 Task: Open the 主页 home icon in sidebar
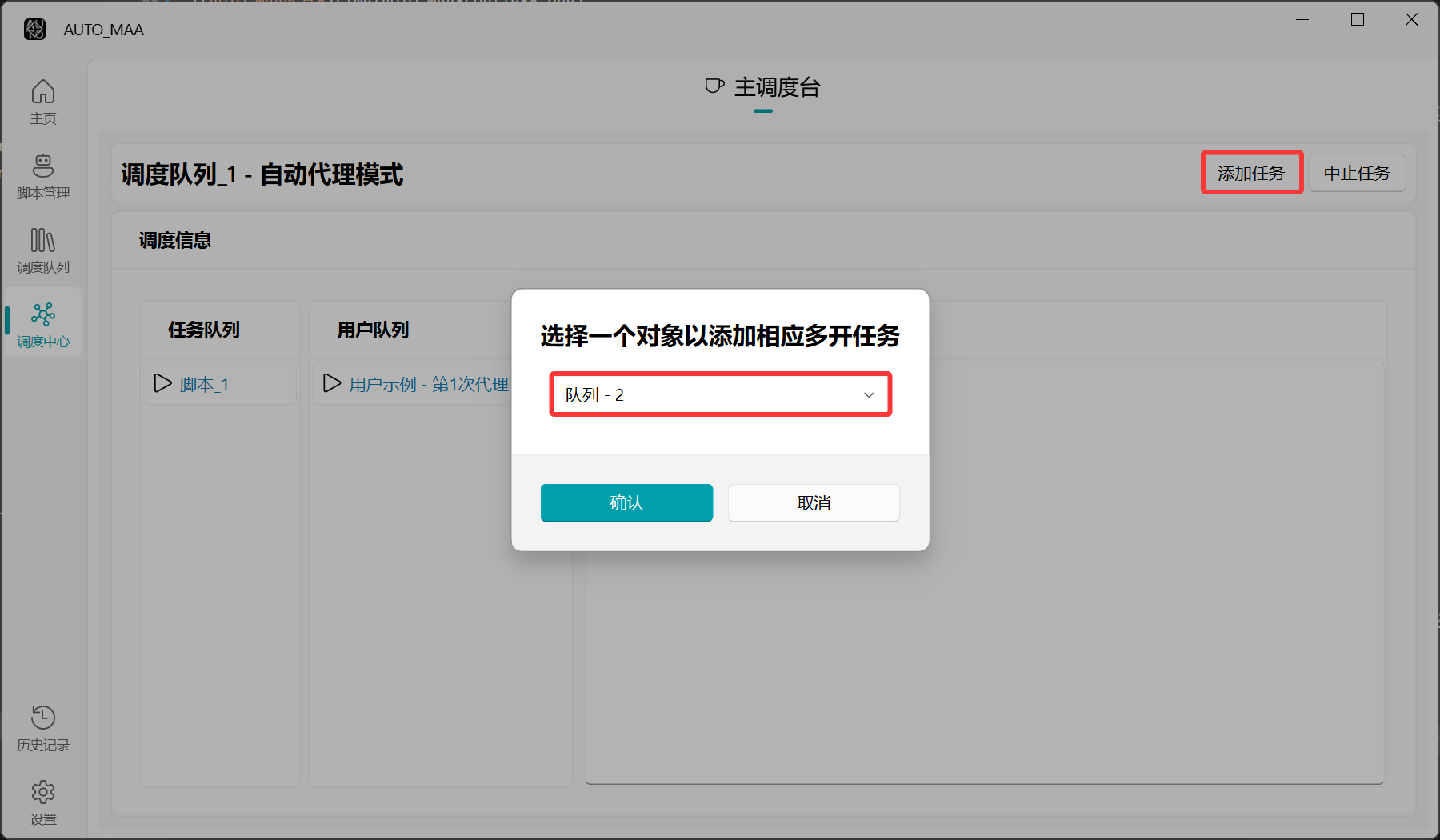point(43,93)
